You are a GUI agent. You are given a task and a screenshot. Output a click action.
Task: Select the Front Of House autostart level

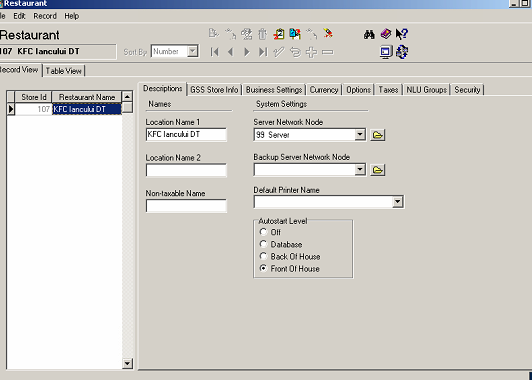263,268
